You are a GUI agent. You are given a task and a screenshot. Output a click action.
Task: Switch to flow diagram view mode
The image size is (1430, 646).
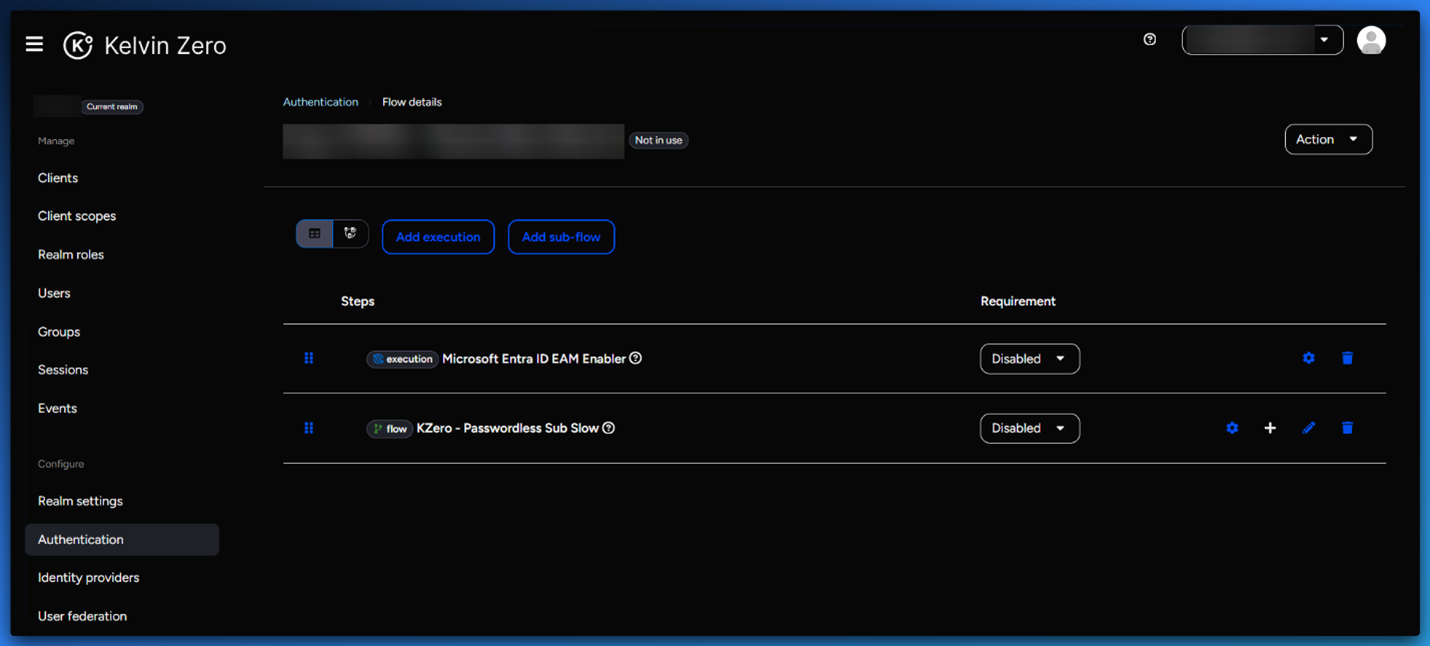click(350, 234)
